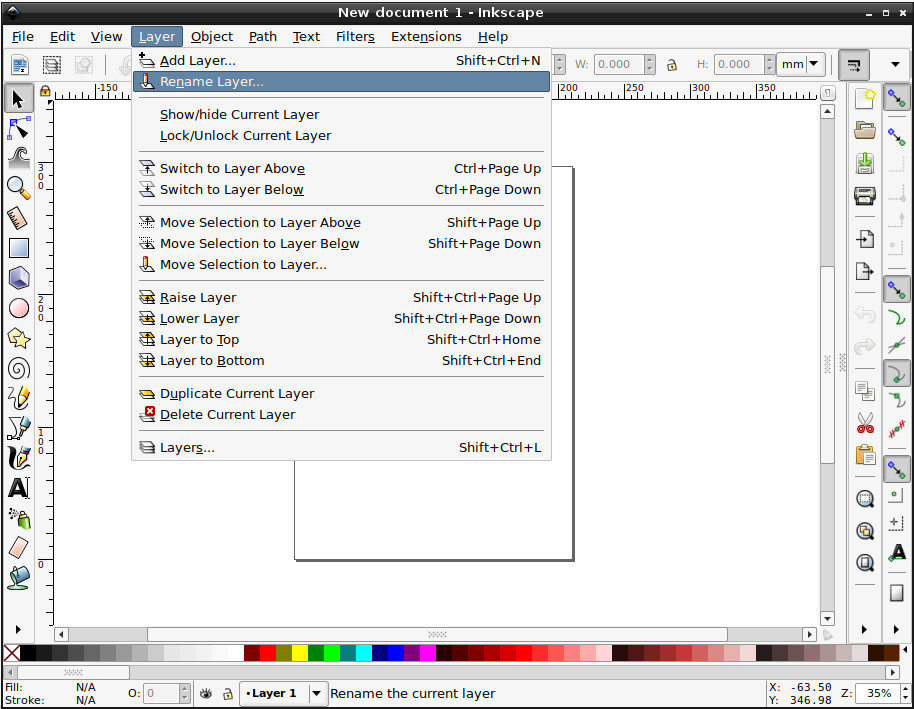This screenshot has width=914, height=709.
Task: Choose Rename Layer... menu entry
Action: coord(341,82)
